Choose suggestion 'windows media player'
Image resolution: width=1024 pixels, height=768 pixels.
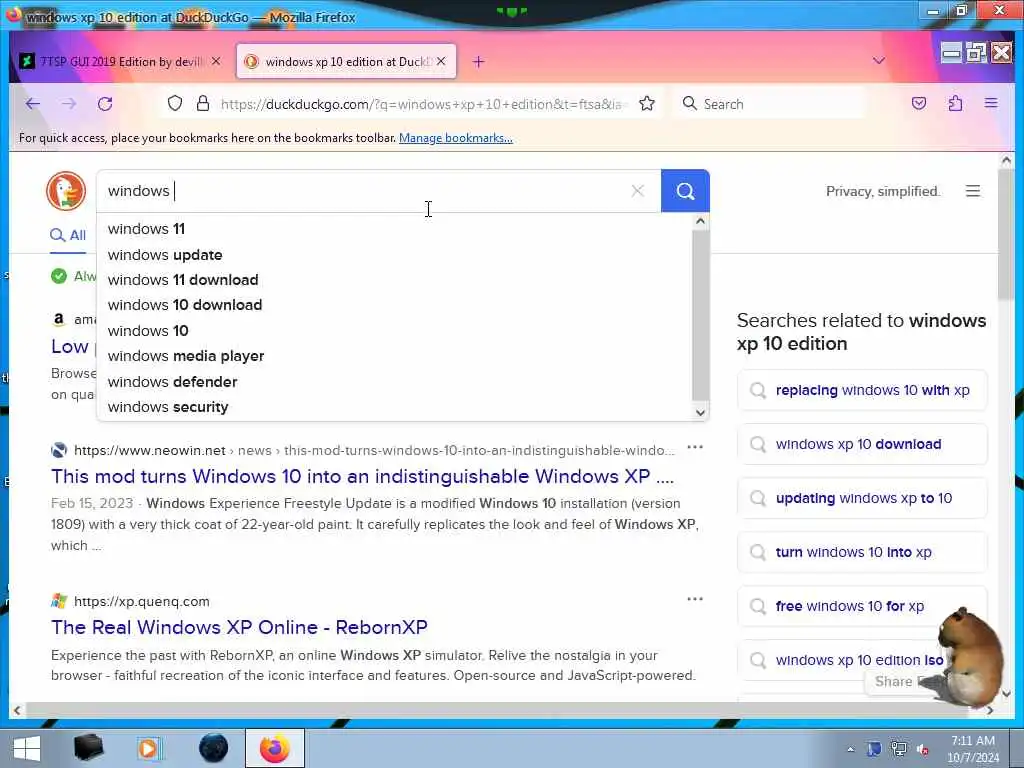[394, 356]
